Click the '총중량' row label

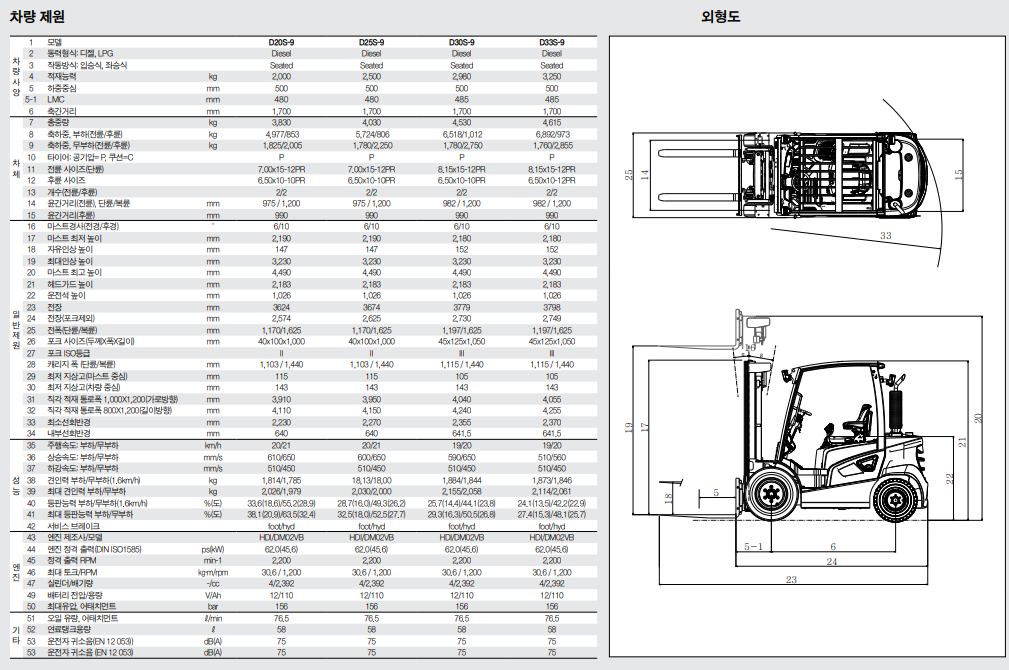point(57,122)
